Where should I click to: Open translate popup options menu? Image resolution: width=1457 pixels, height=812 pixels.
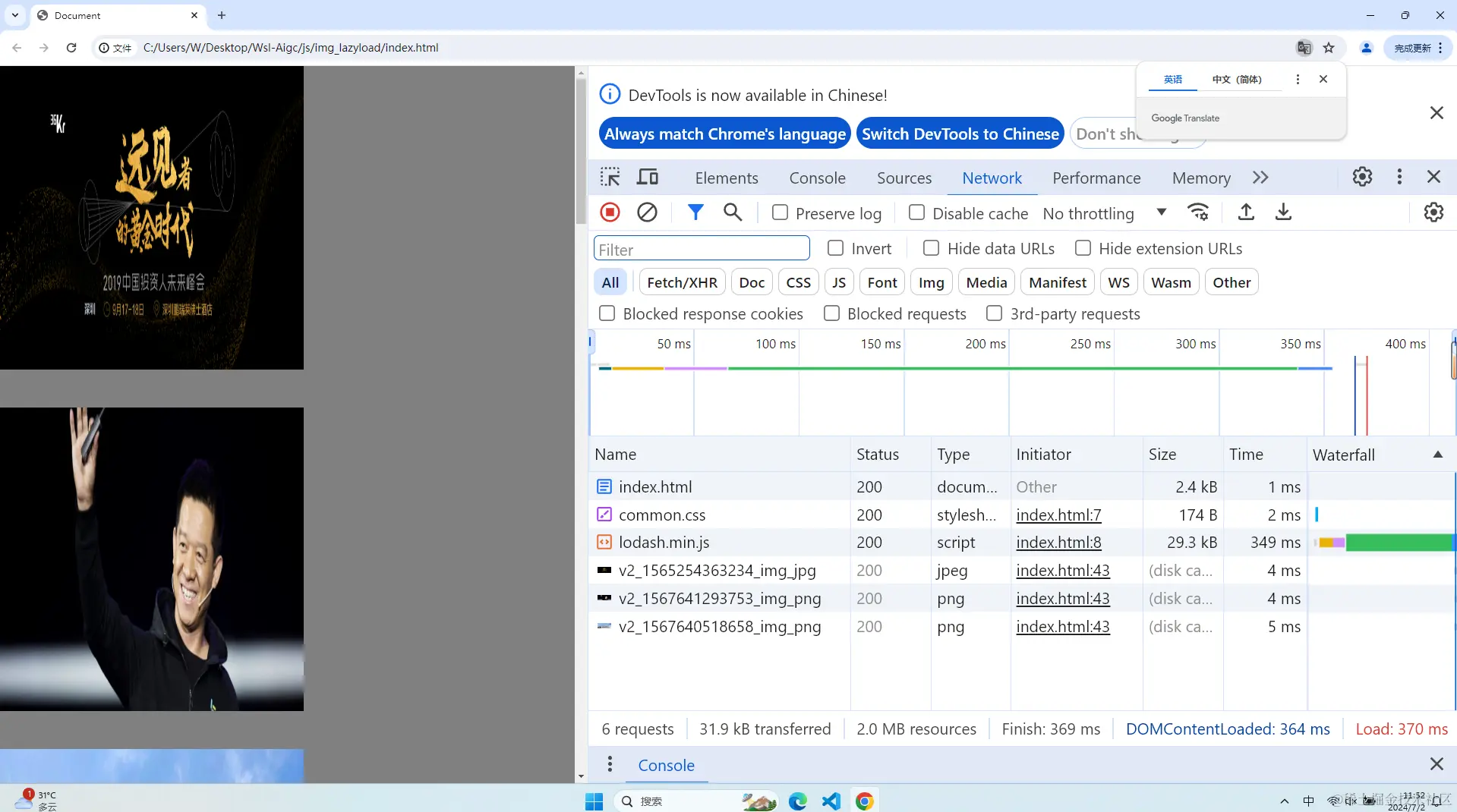(x=1298, y=79)
